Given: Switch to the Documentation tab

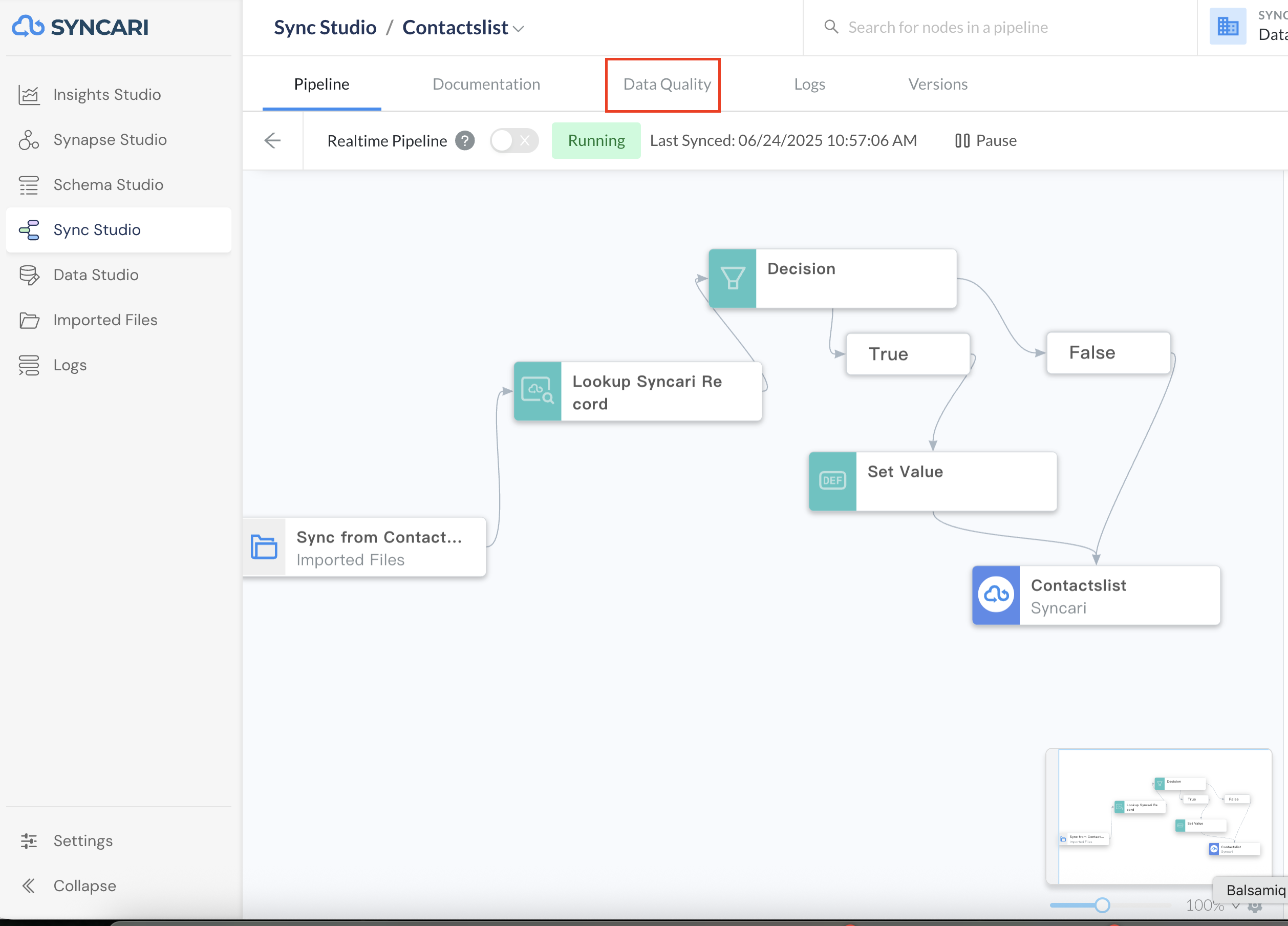Looking at the screenshot, I should coord(486,84).
